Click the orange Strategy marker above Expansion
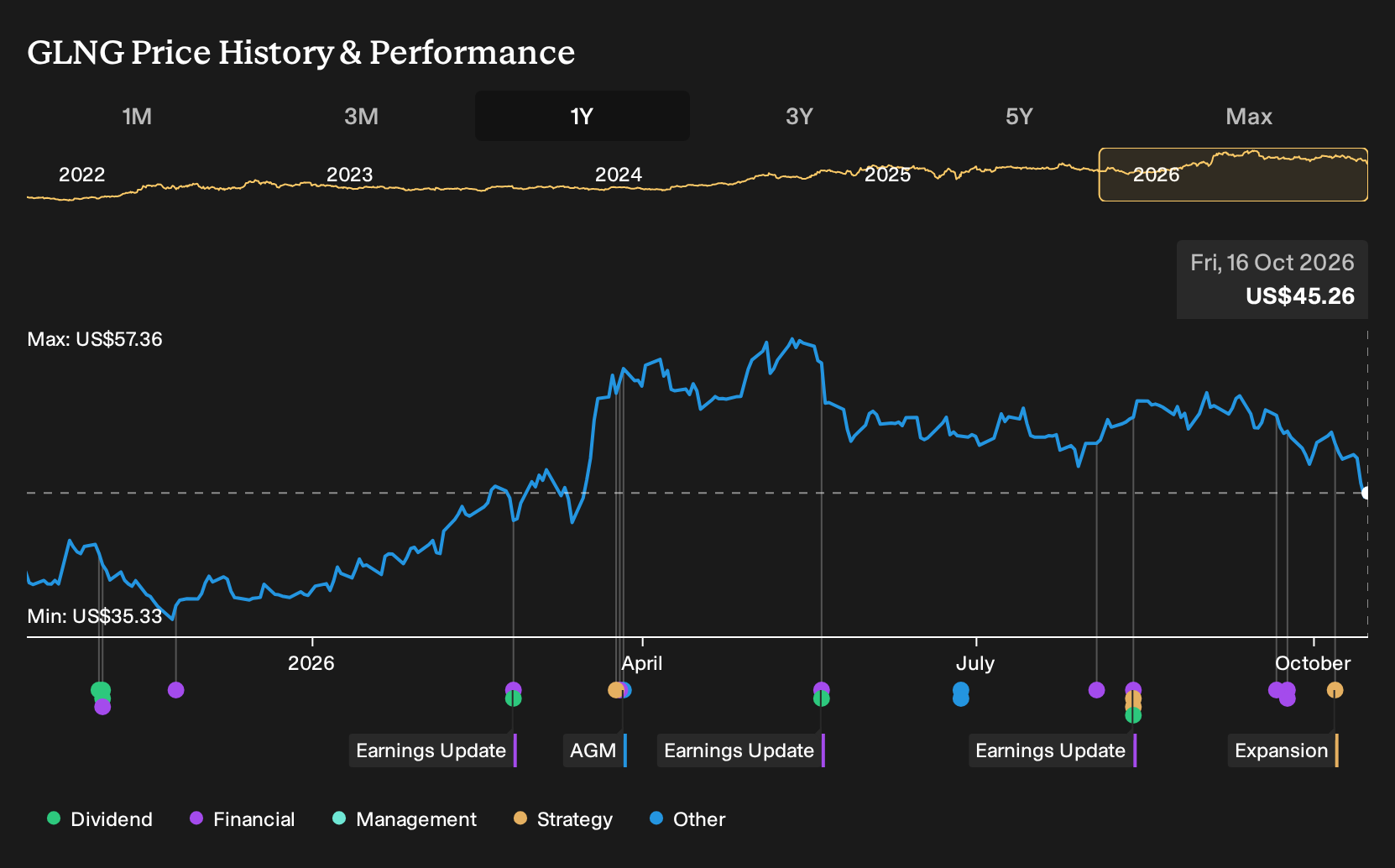This screenshot has height=868, width=1395. pyautogui.click(x=1335, y=690)
